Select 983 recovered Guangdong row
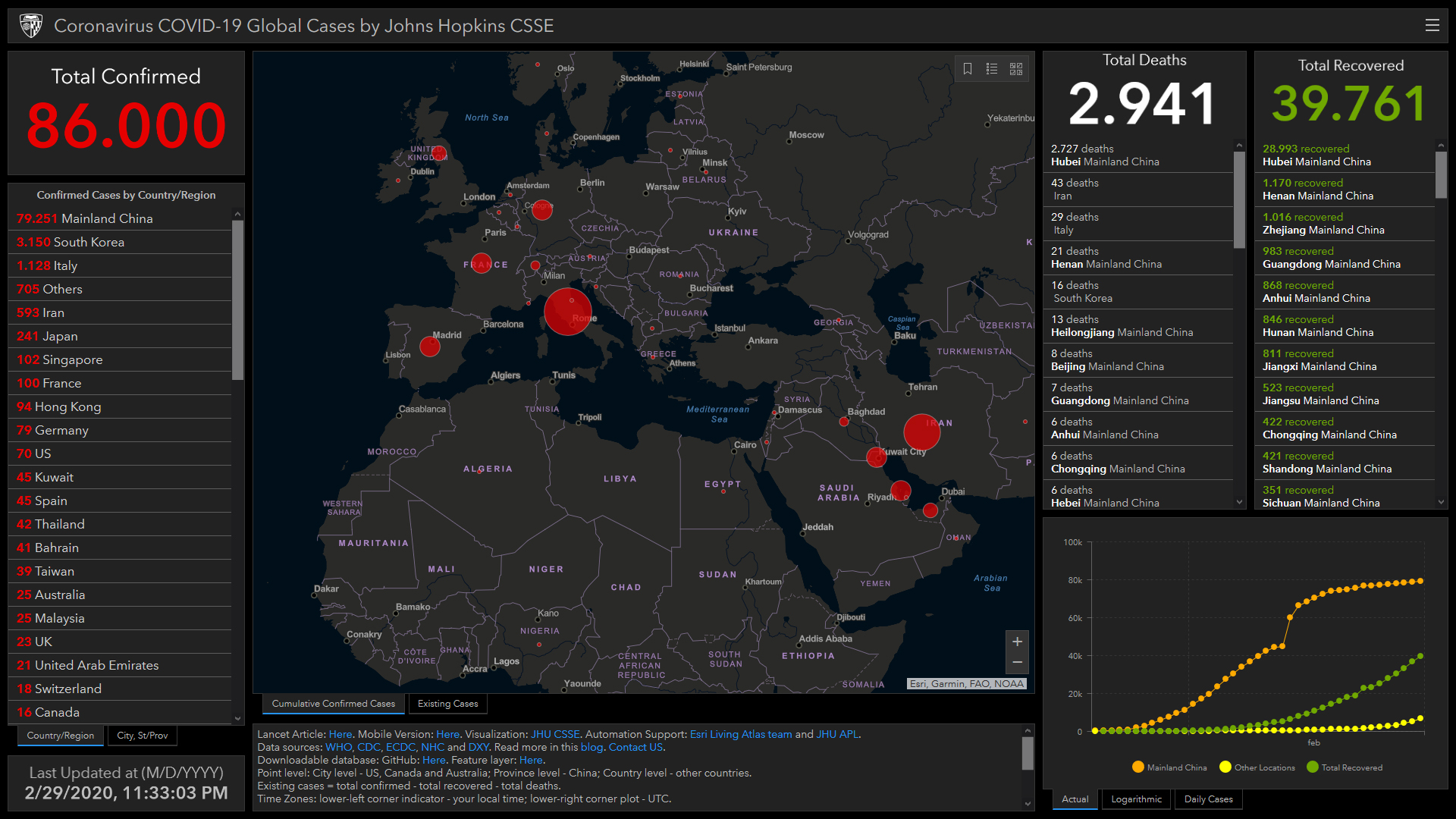The width and height of the screenshot is (1456, 819). pos(1345,258)
